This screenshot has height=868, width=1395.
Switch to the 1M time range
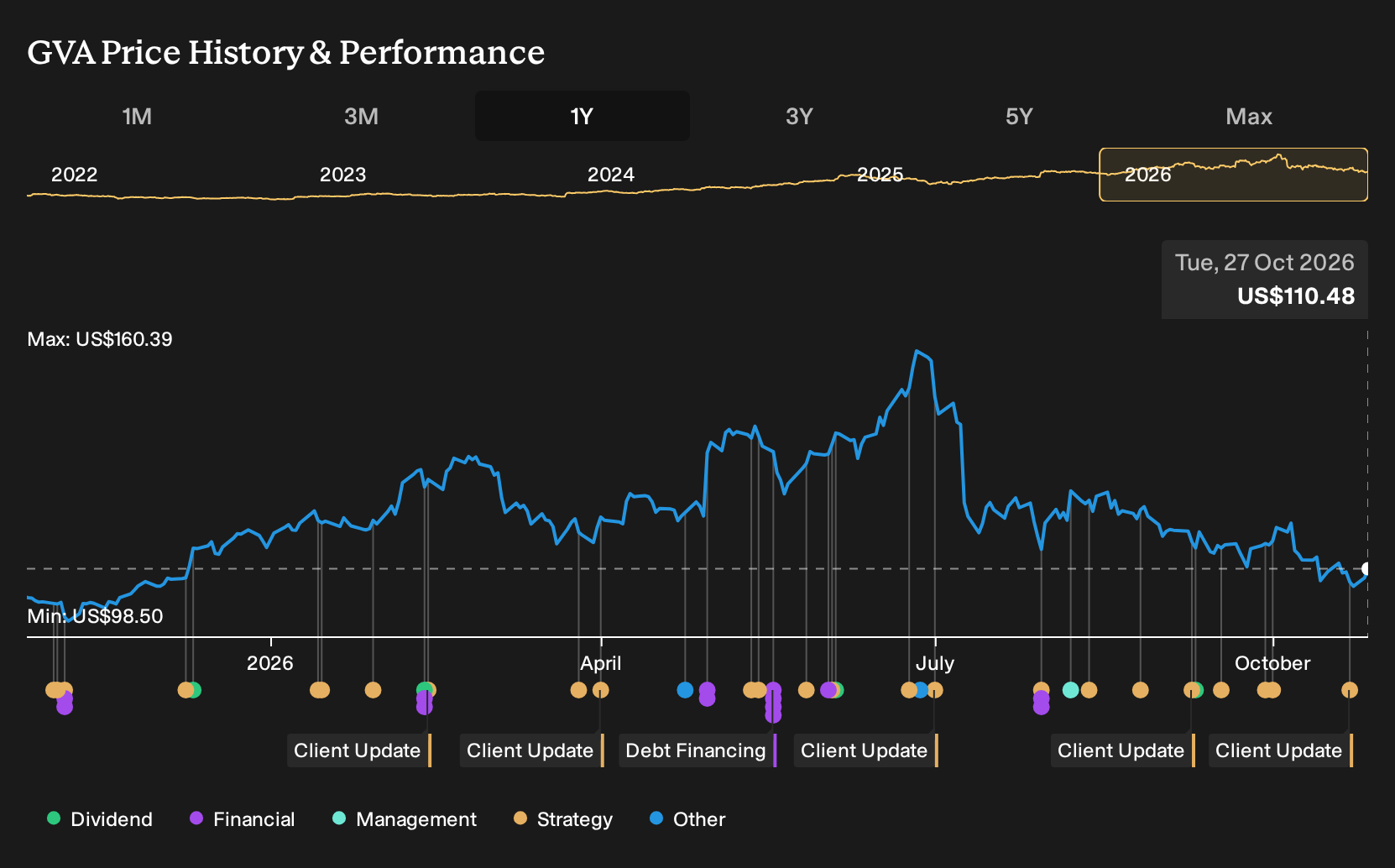pos(137,116)
